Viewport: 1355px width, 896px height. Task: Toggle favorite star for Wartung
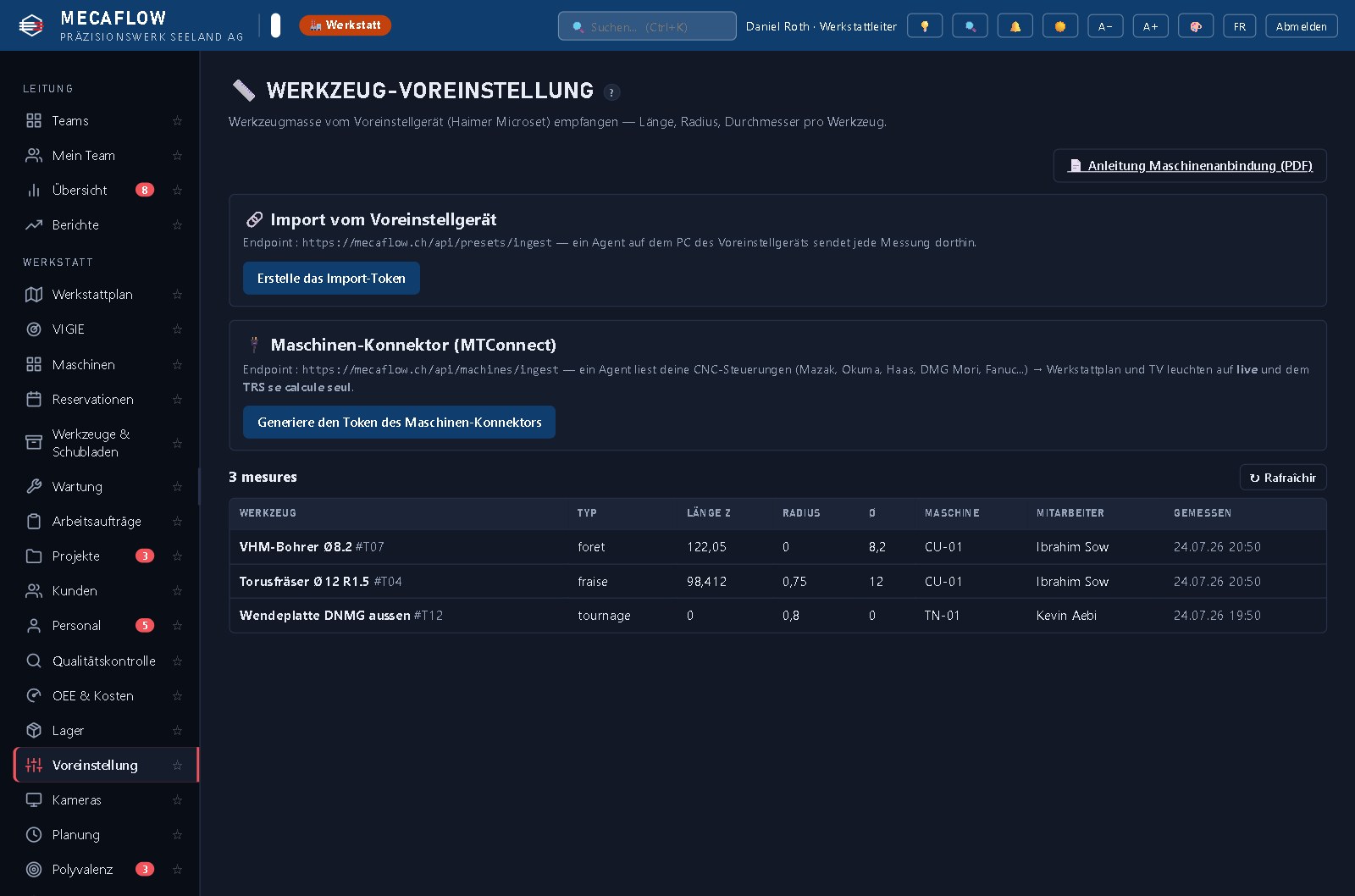[177, 487]
